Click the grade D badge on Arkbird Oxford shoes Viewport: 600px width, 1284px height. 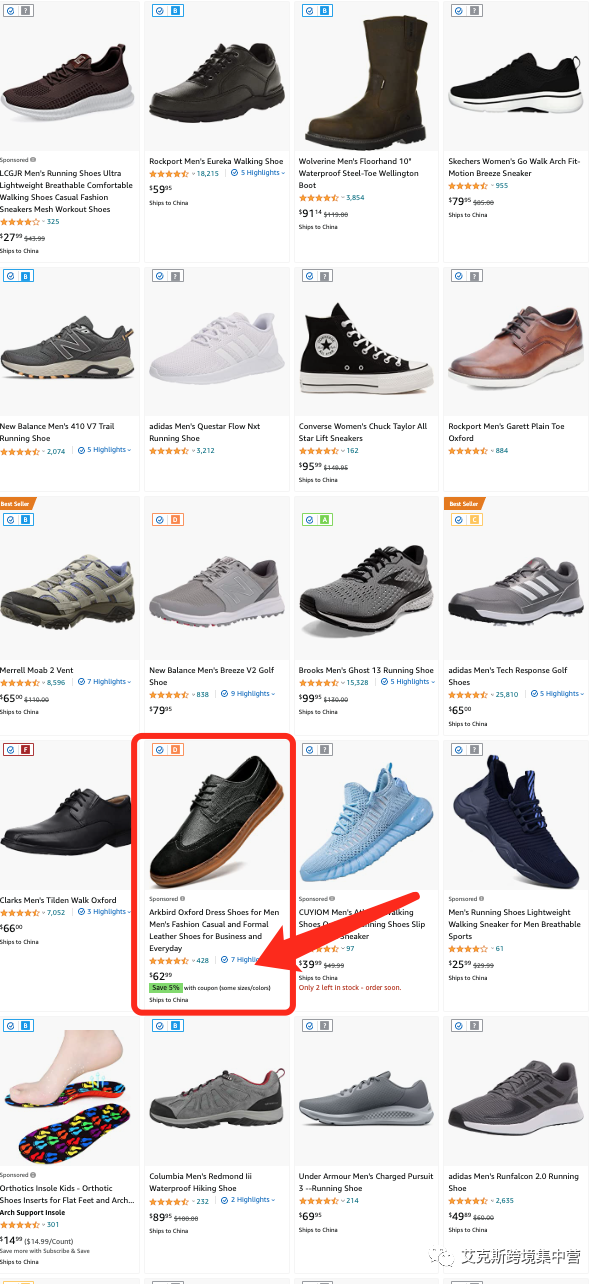pyautogui.click(x=175, y=750)
